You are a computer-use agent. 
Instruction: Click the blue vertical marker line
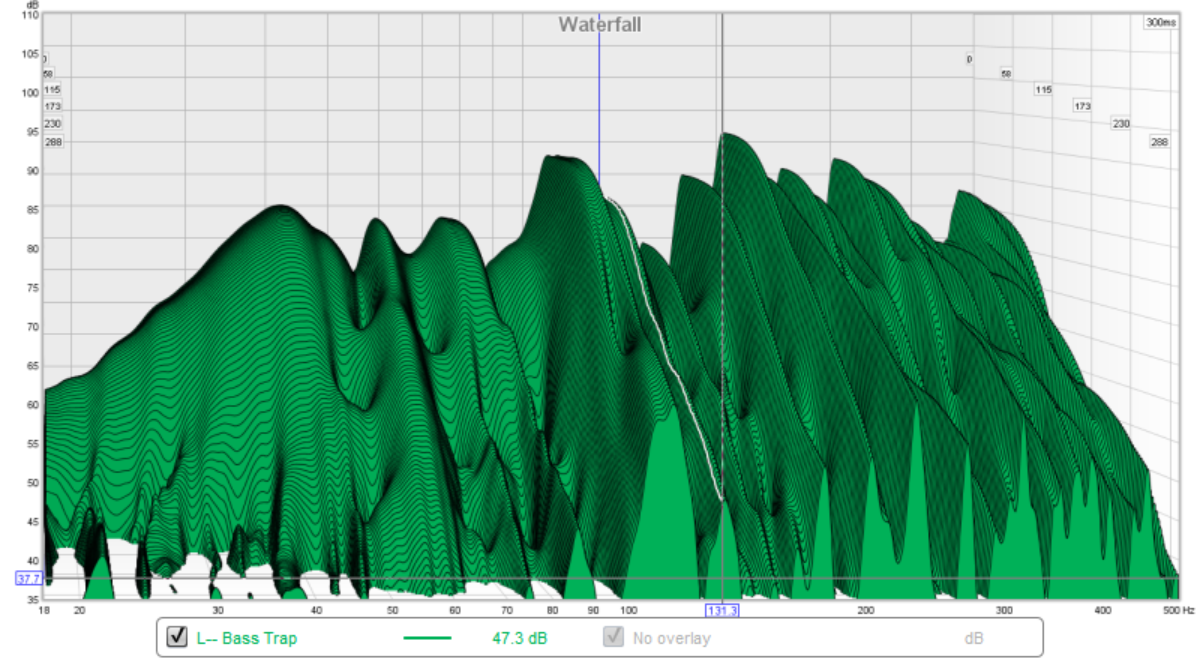tap(599, 100)
